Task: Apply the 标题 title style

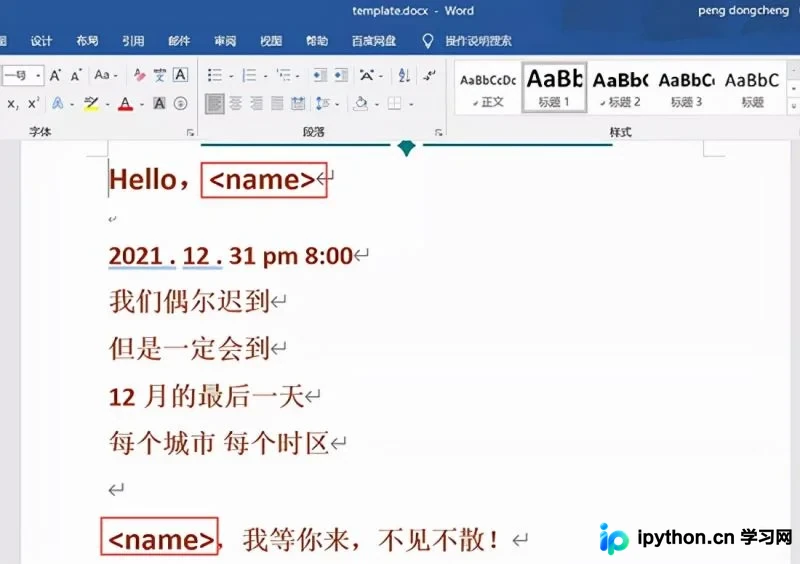Action: (753, 88)
